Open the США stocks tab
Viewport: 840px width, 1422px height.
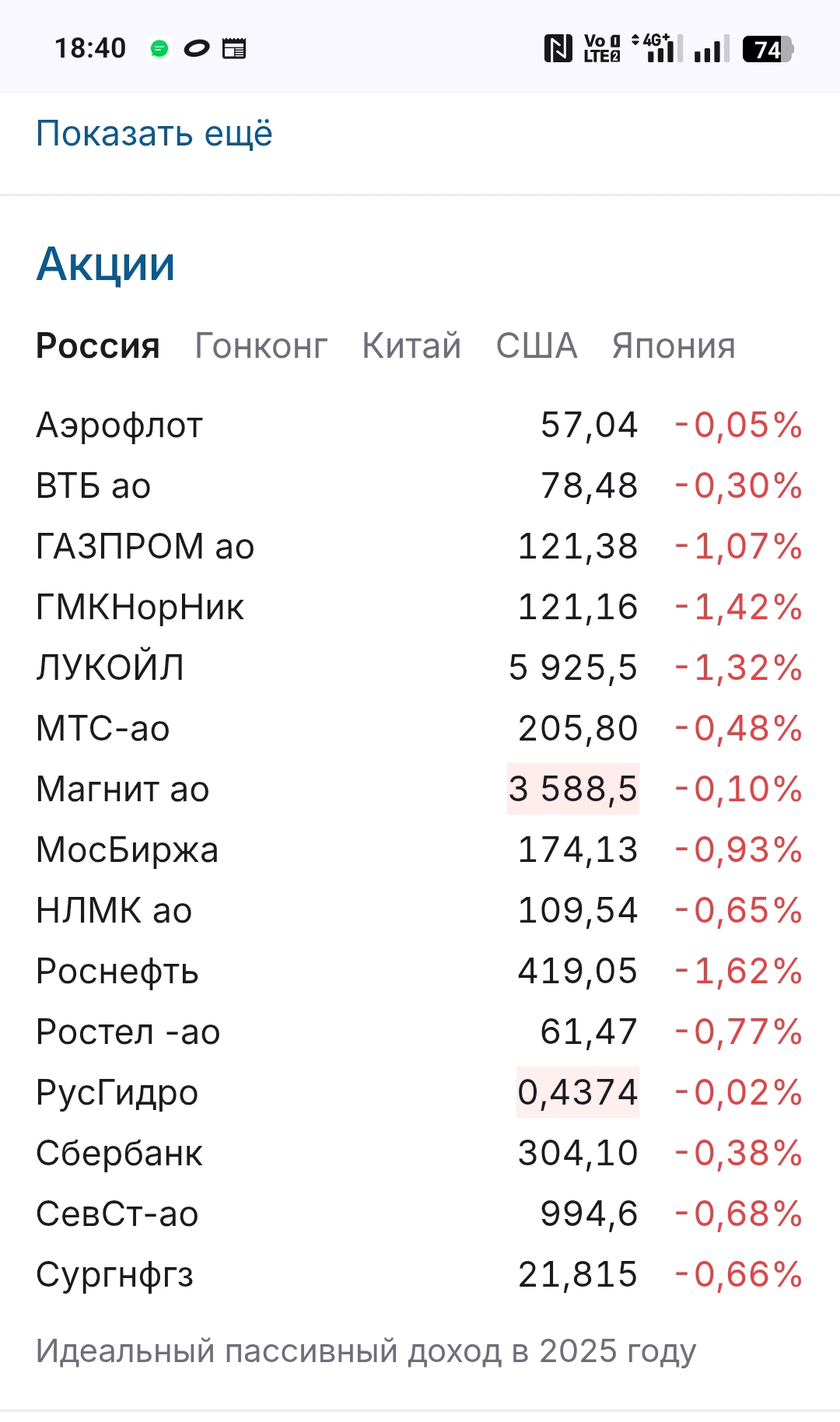[x=537, y=346]
